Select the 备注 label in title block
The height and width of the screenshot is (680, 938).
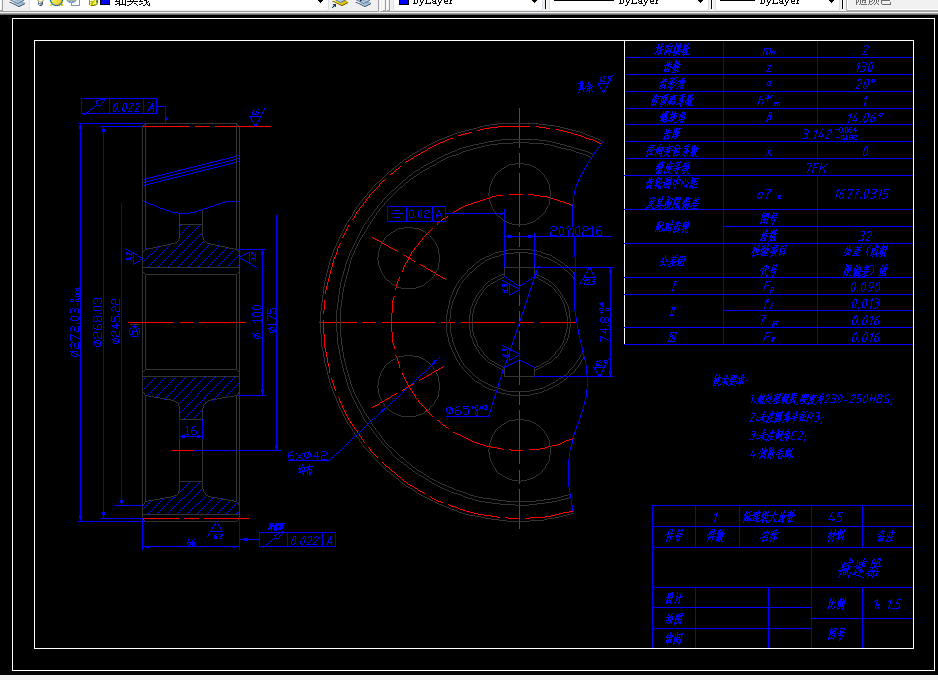(885, 536)
